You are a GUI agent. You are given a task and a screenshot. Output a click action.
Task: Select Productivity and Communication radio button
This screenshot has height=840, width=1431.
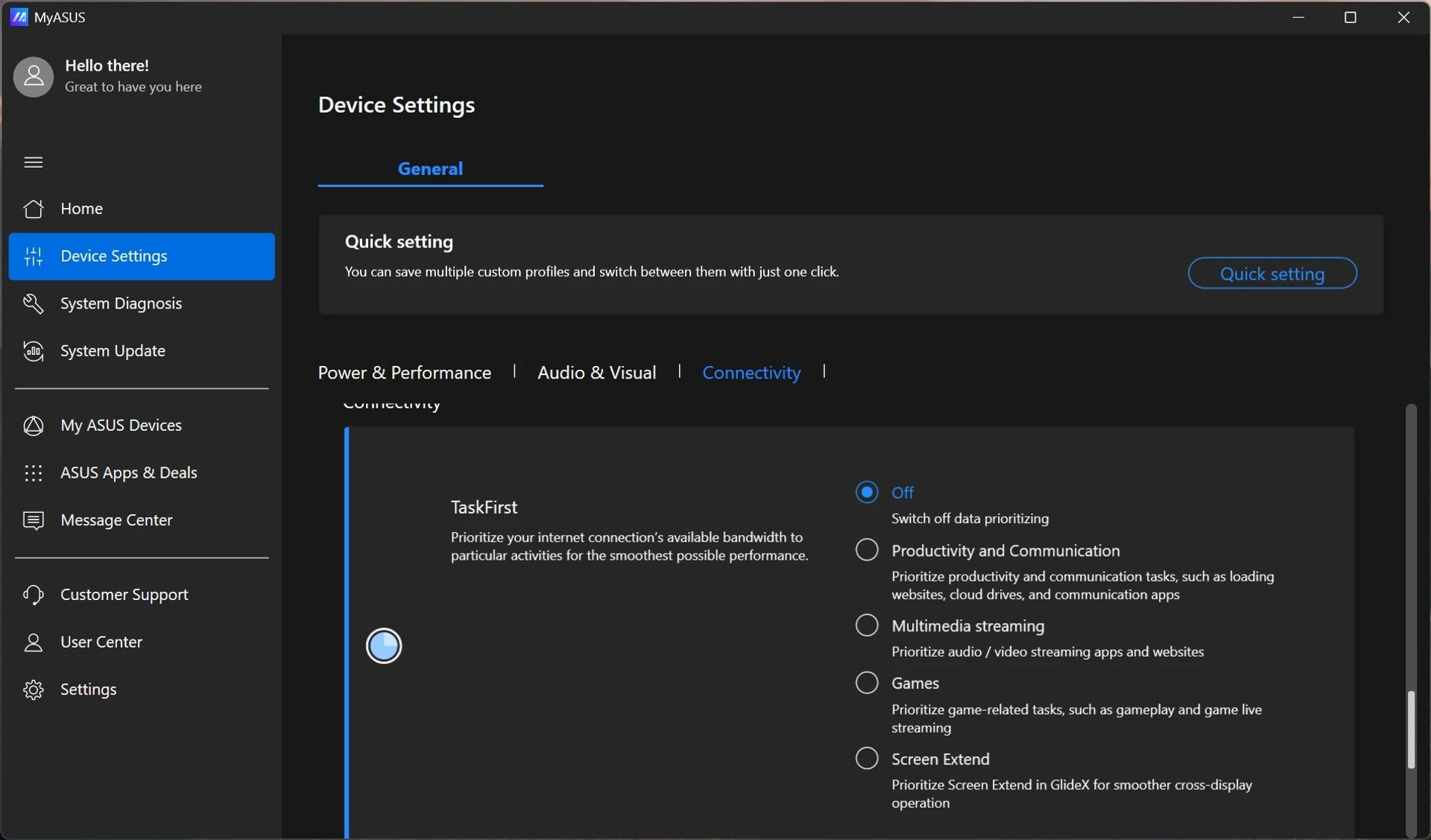coord(867,550)
